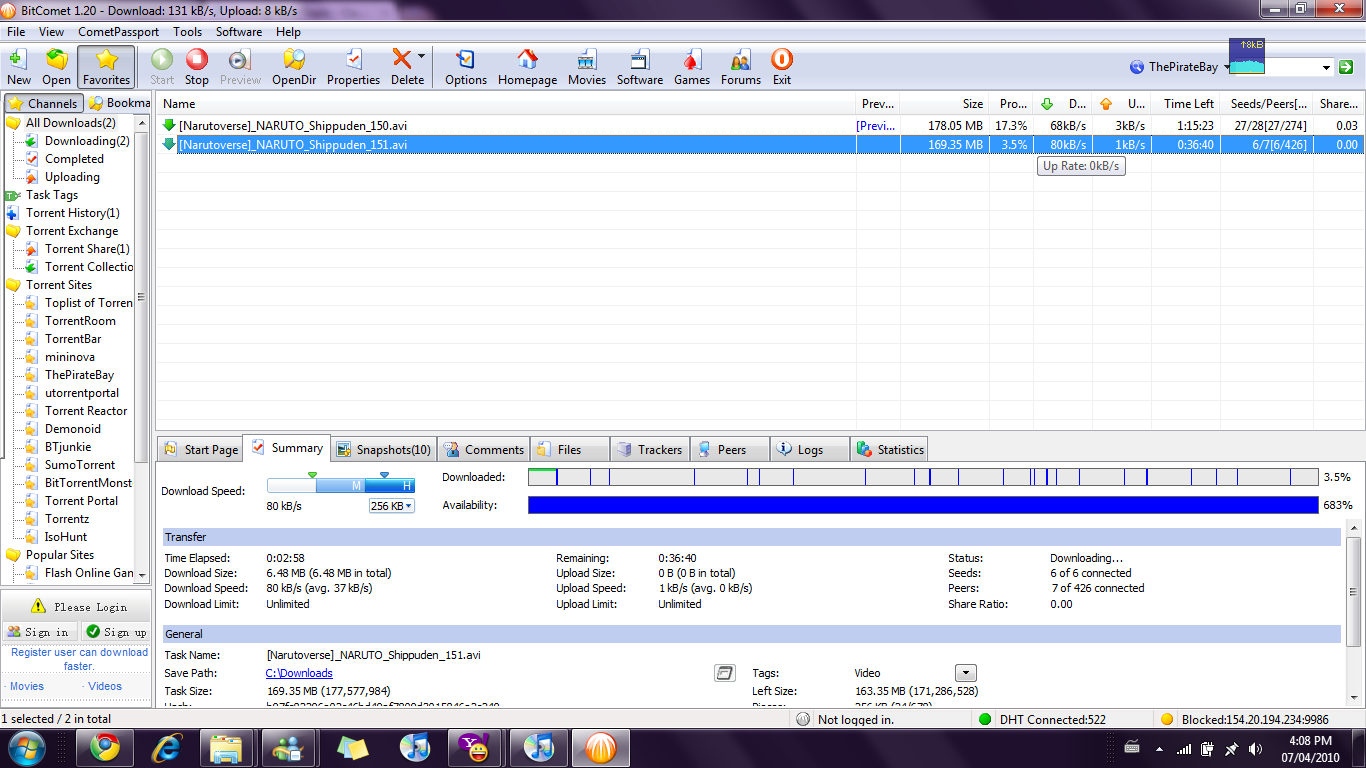Expand the Delete button dropdown arrow

click(x=421, y=56)
